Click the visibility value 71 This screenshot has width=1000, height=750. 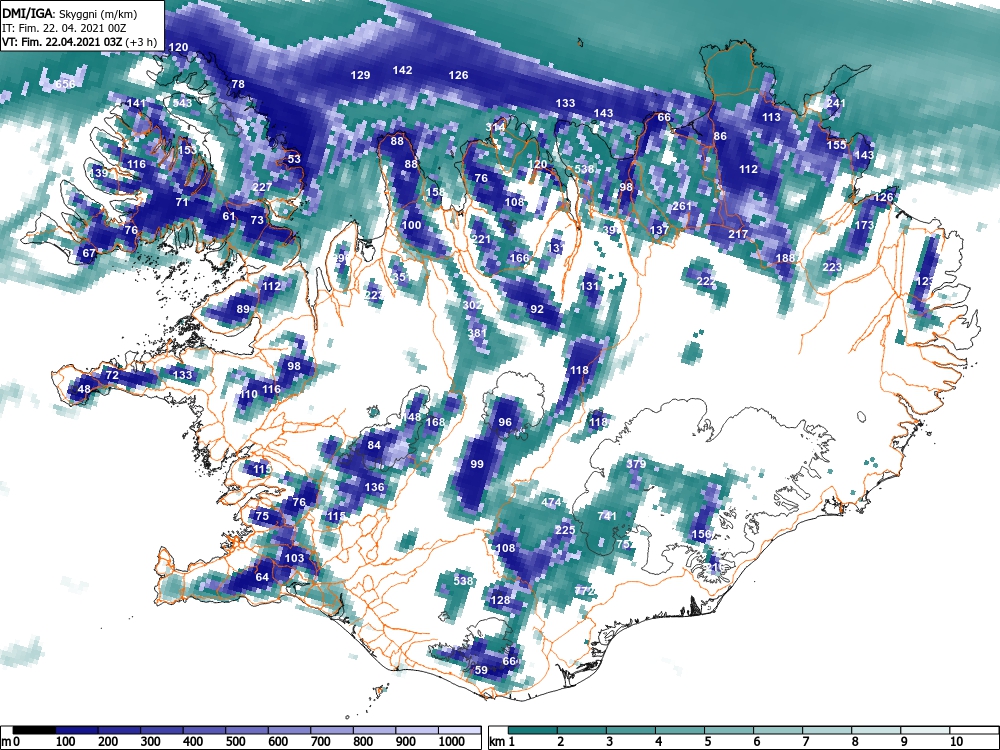tap(182, 202)
